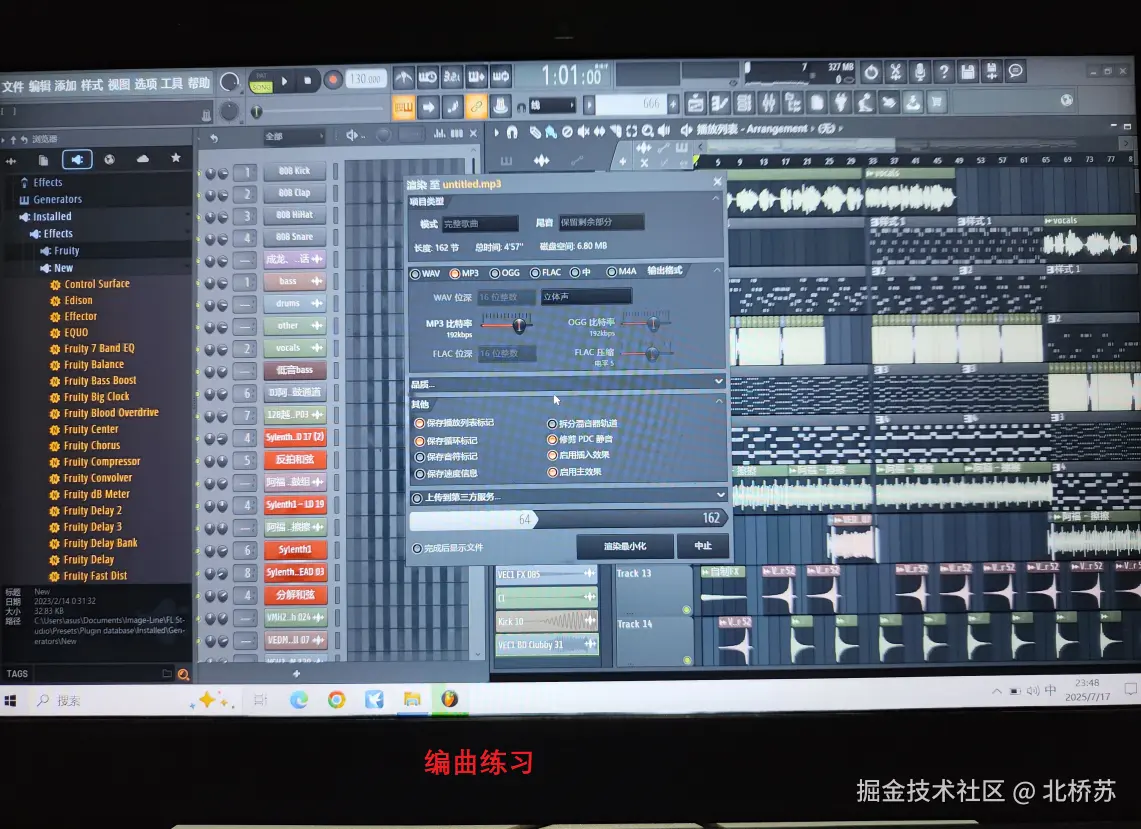Select the OGG output format radio
Image resolution: width=1141 pixels, height=829 pixels.
point(494,273)
